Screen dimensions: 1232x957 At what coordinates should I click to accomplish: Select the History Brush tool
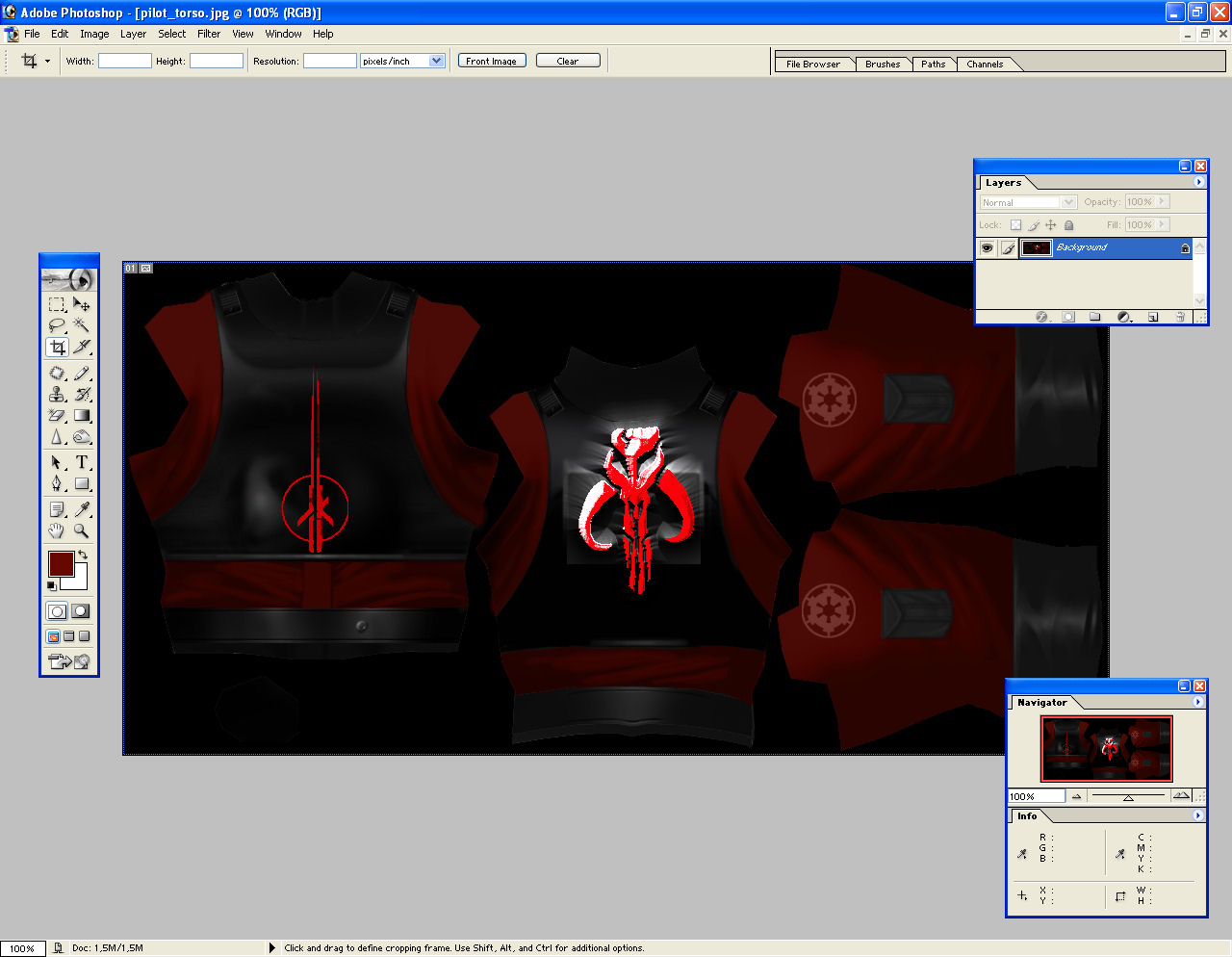click(x=82, y=395)
